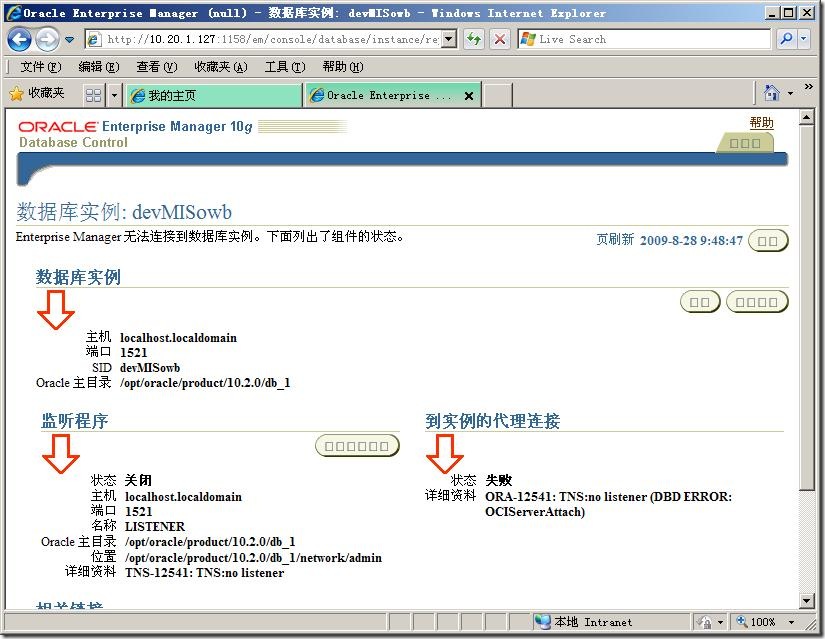Click the 100% zoom level button

pyautogui.click(x=756, y=622)
